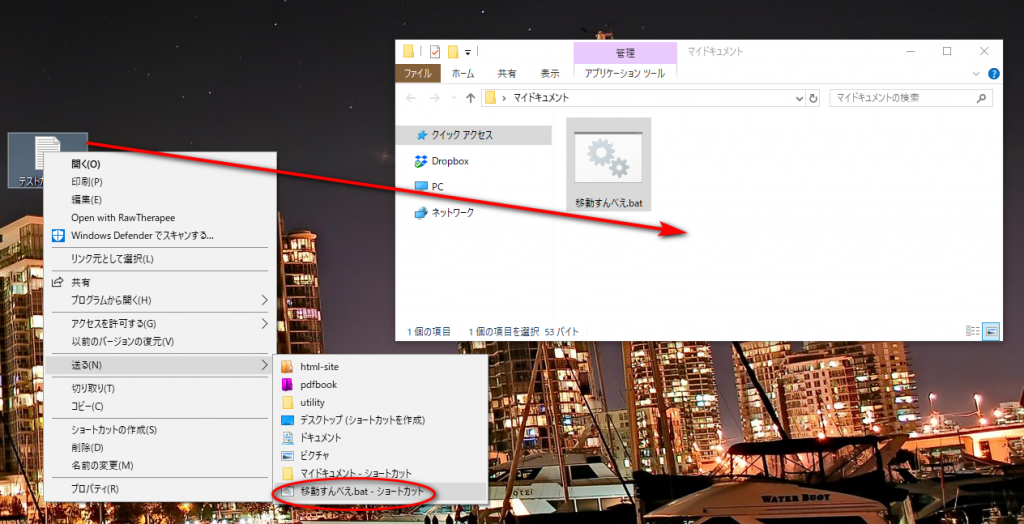Select ネットワーク in navigation pane
Image resolution: width=1024 pixels, height=524 pixels.
452,212
